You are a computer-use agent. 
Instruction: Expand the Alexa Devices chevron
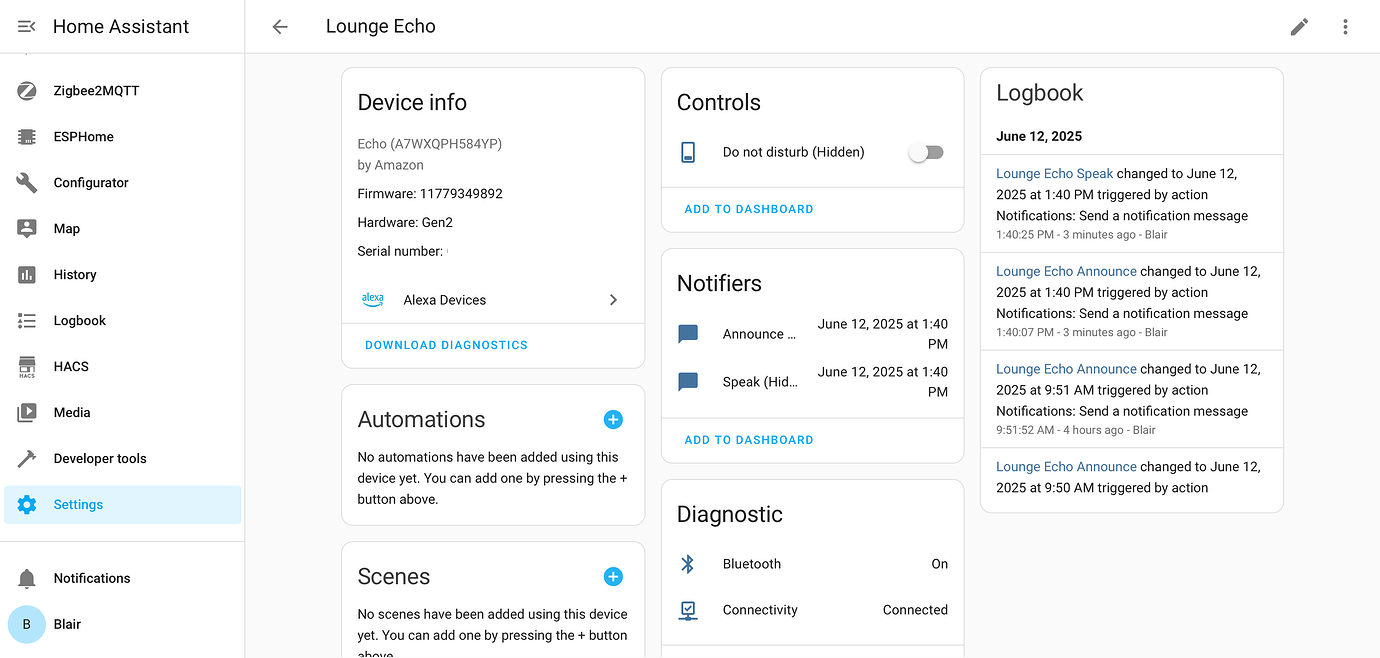click(x=613, y=299)
